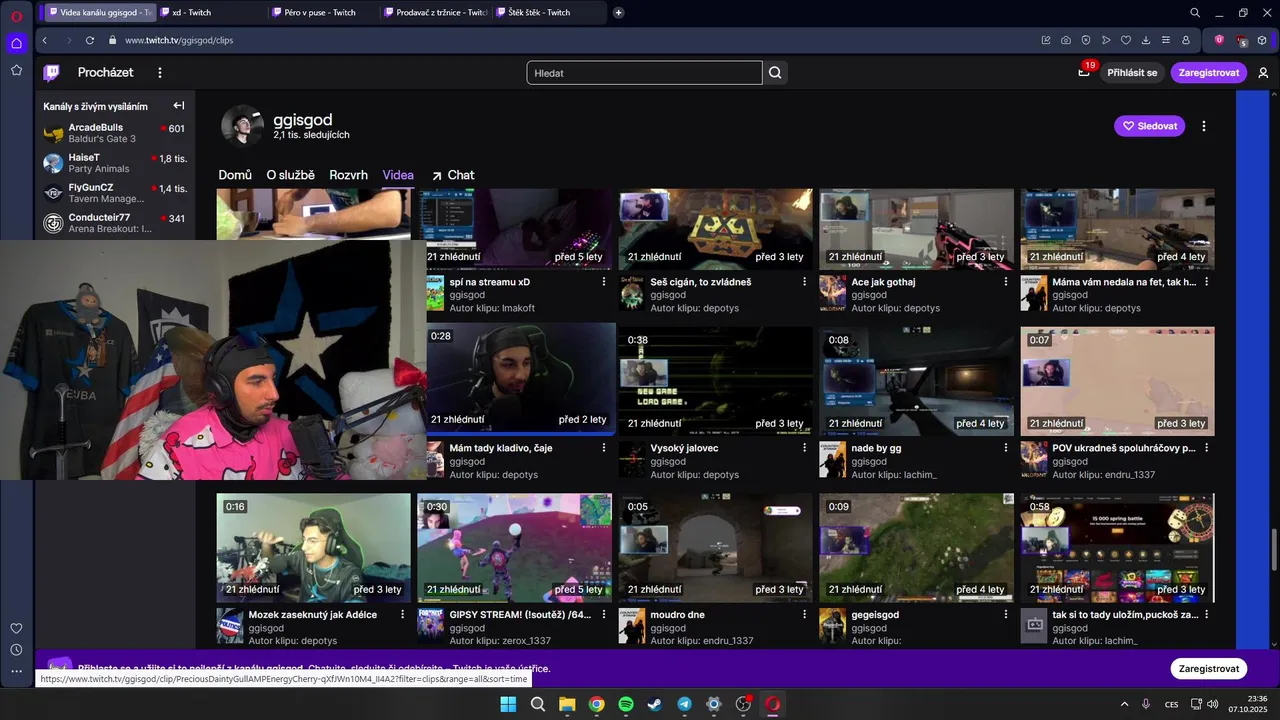Image resolution: width=1280 pixels, height=720 pixels.
Task: Open ArcadeBulls live channel in sidebar
Action: 114,133
